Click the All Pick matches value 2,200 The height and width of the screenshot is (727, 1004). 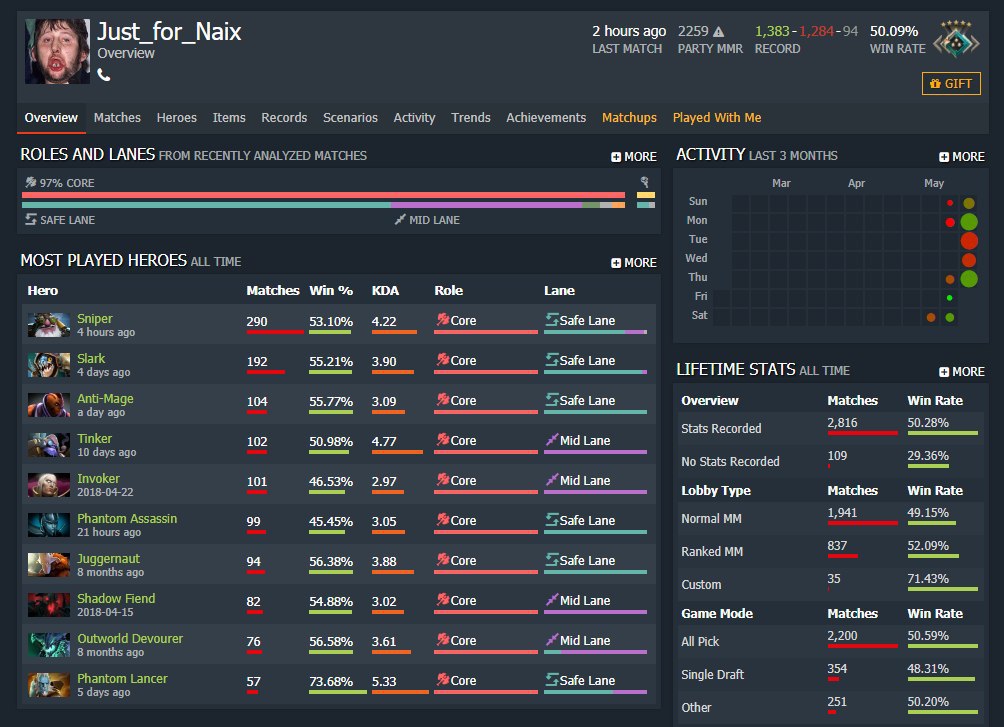[x=842, y=636]
